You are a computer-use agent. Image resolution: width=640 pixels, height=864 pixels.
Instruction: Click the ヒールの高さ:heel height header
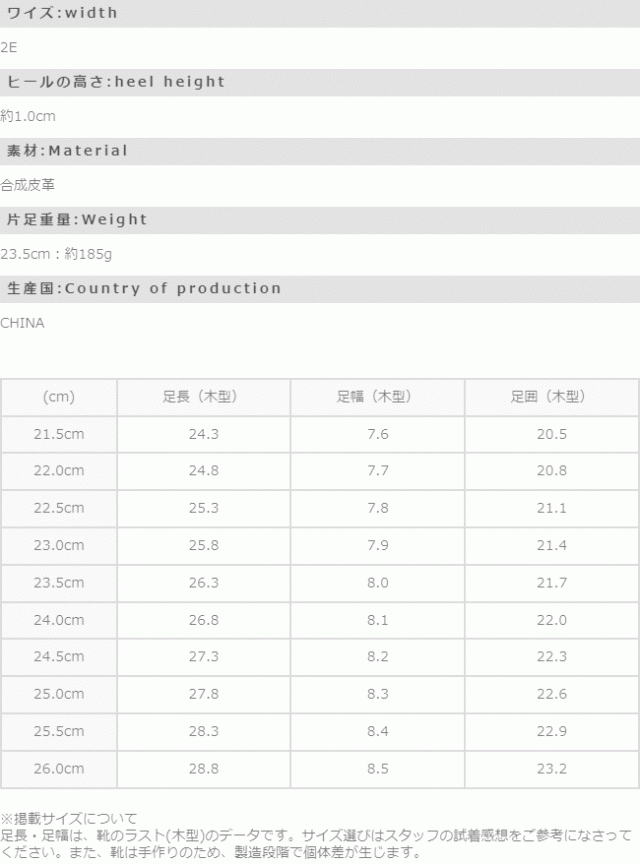(116, 82)
